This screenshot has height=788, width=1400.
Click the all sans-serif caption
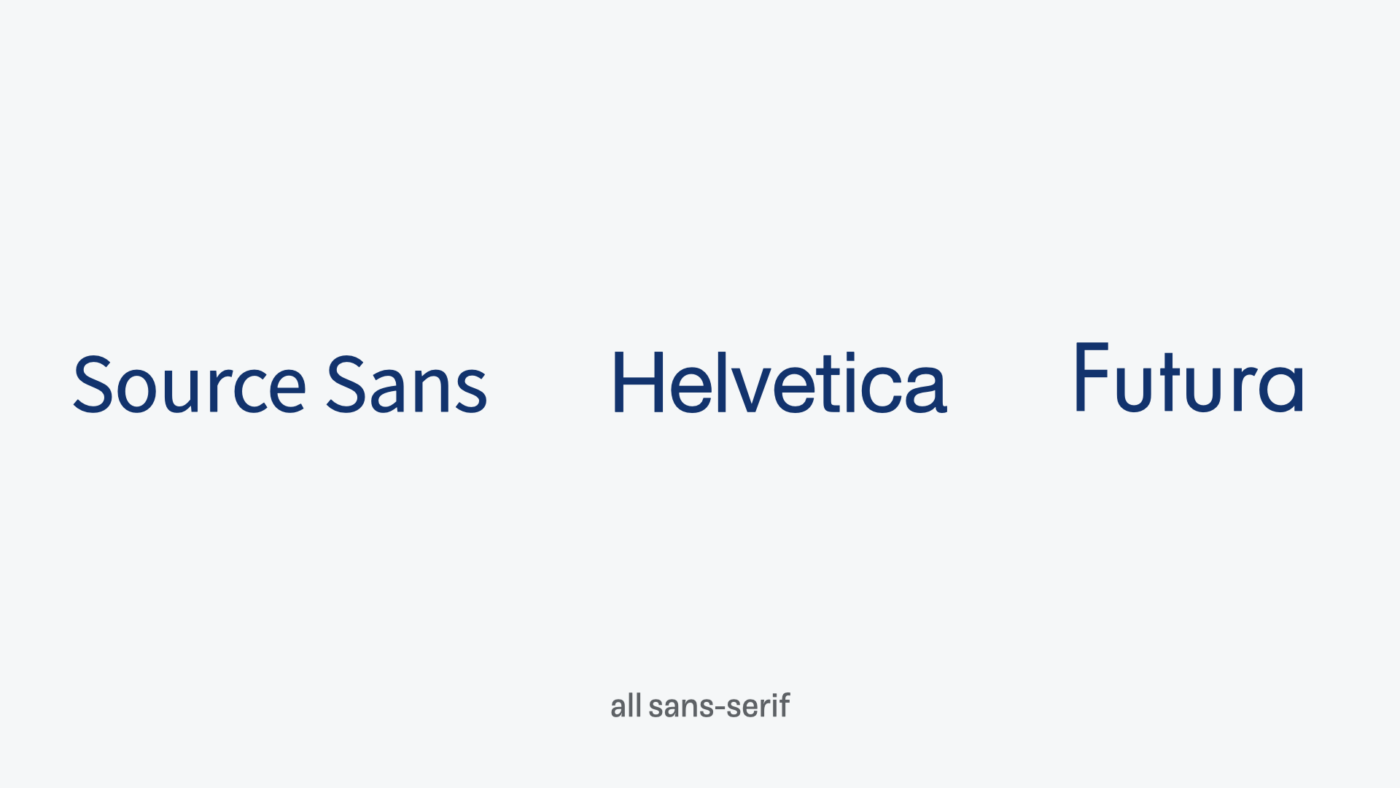[x=700, y=706]
